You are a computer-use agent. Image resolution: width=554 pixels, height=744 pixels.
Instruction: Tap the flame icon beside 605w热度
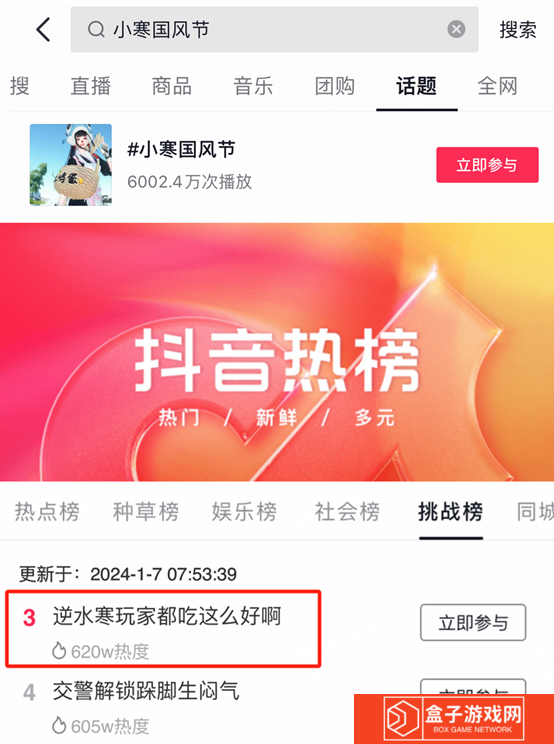(59, 725)
